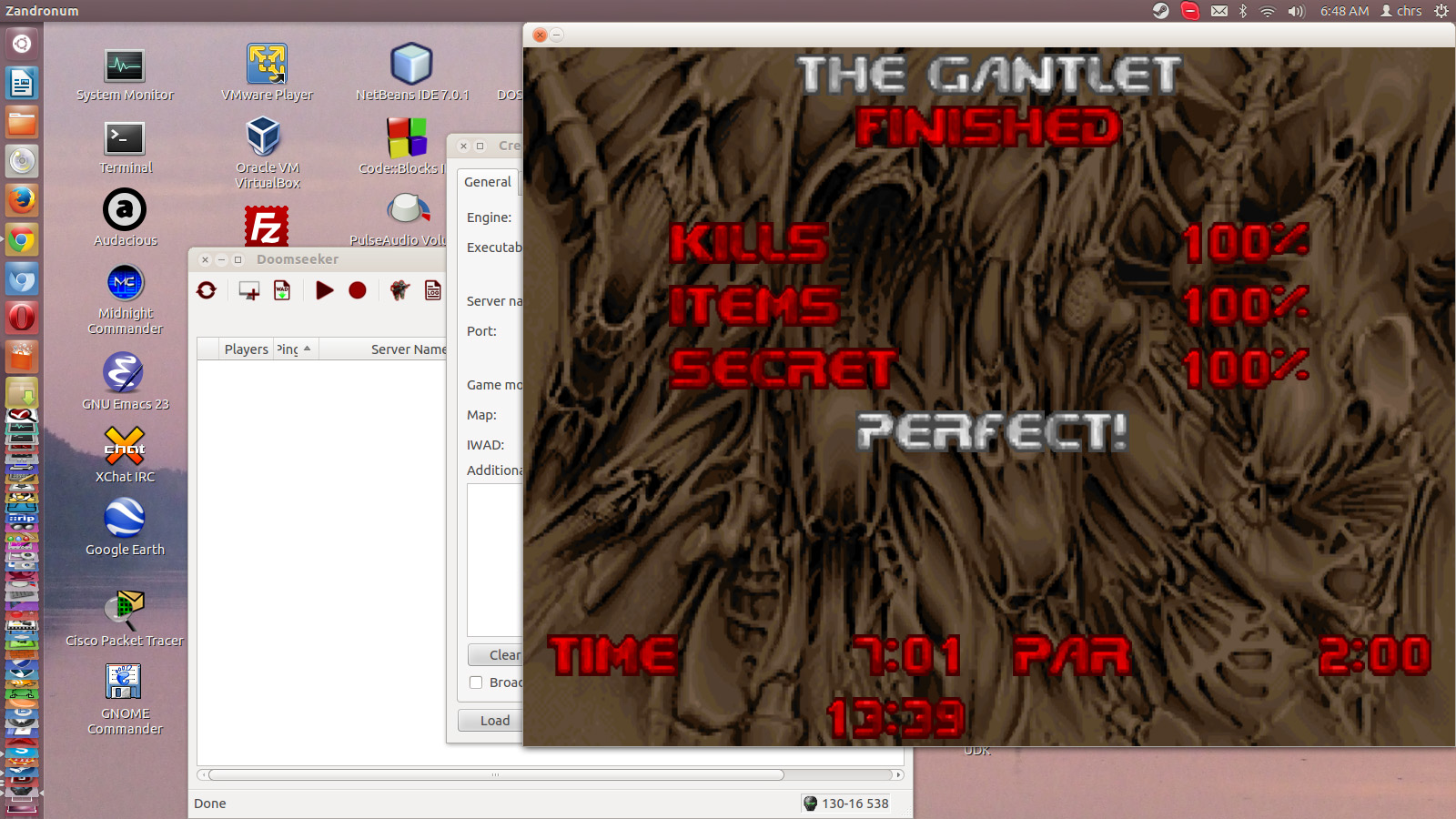Open the sound volume indicator
Screen dimensions: 1456x819
coord(1296,11)
